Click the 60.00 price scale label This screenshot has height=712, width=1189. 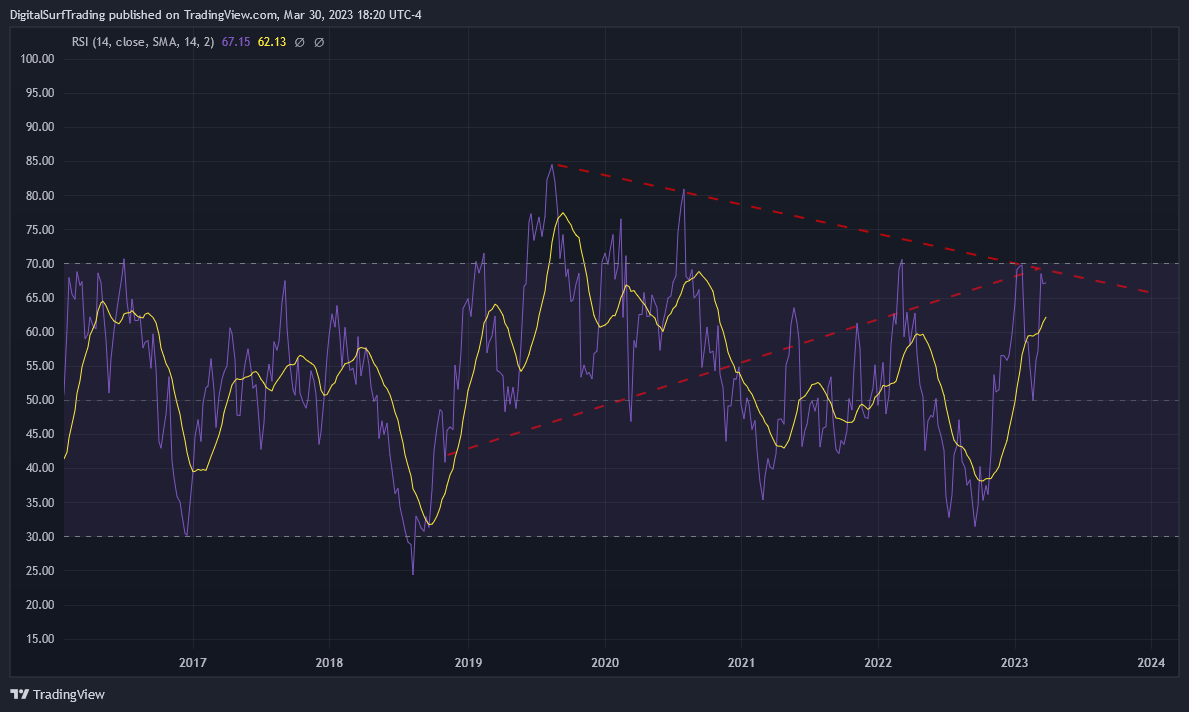40,332
